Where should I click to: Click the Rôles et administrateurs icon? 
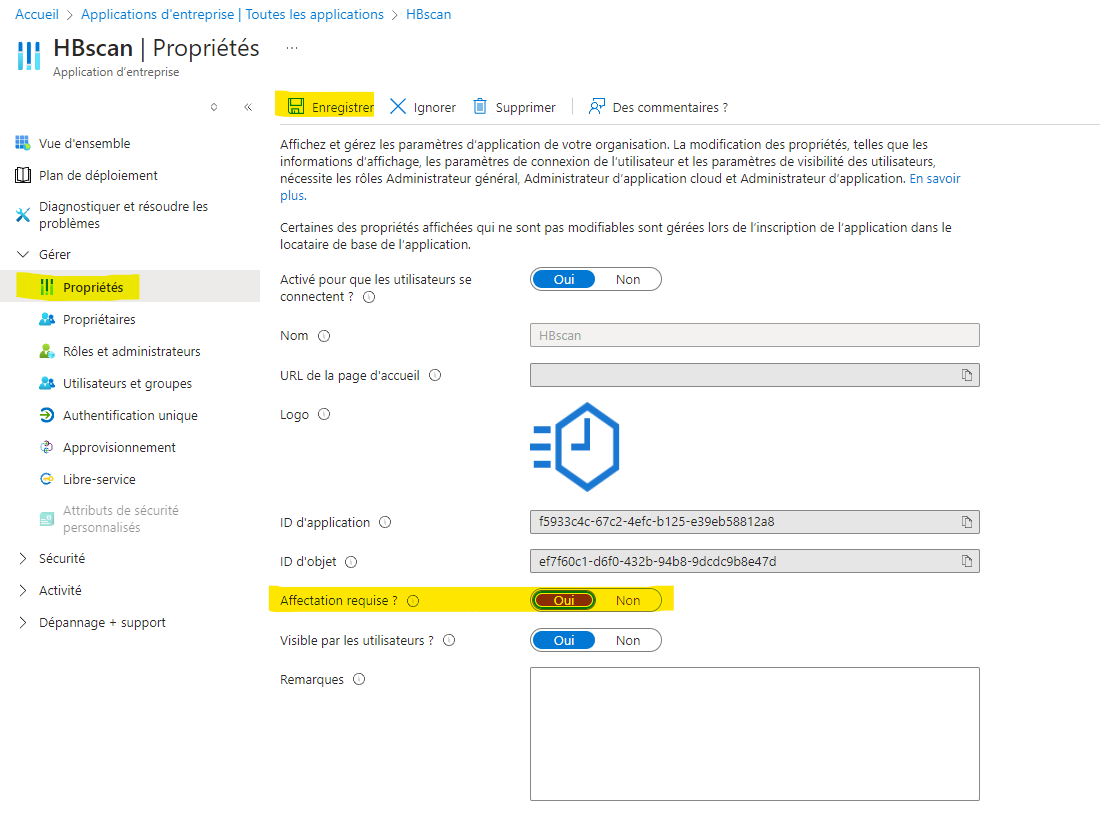point(46,351)
